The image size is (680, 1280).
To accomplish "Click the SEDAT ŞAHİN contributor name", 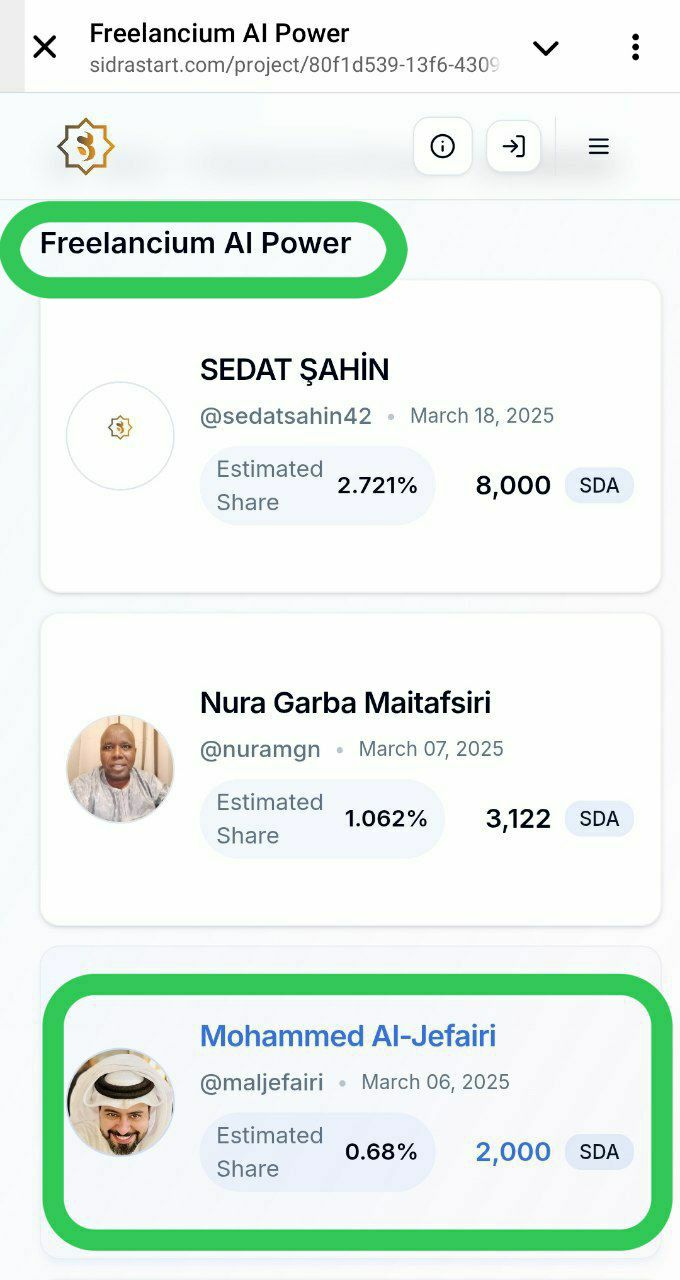I will coord(294,370).
